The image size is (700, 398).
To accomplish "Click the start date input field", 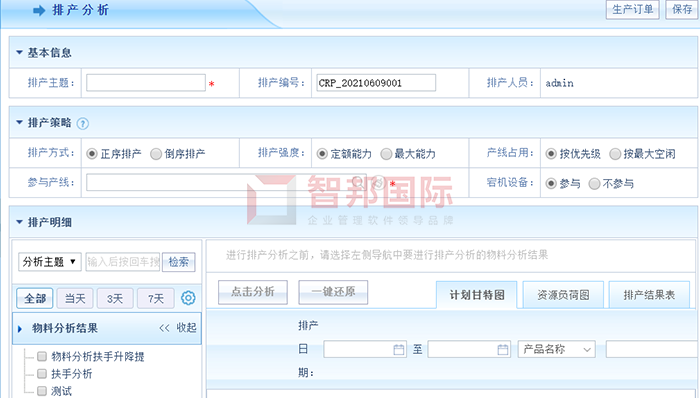I will [x=365, y=349].
